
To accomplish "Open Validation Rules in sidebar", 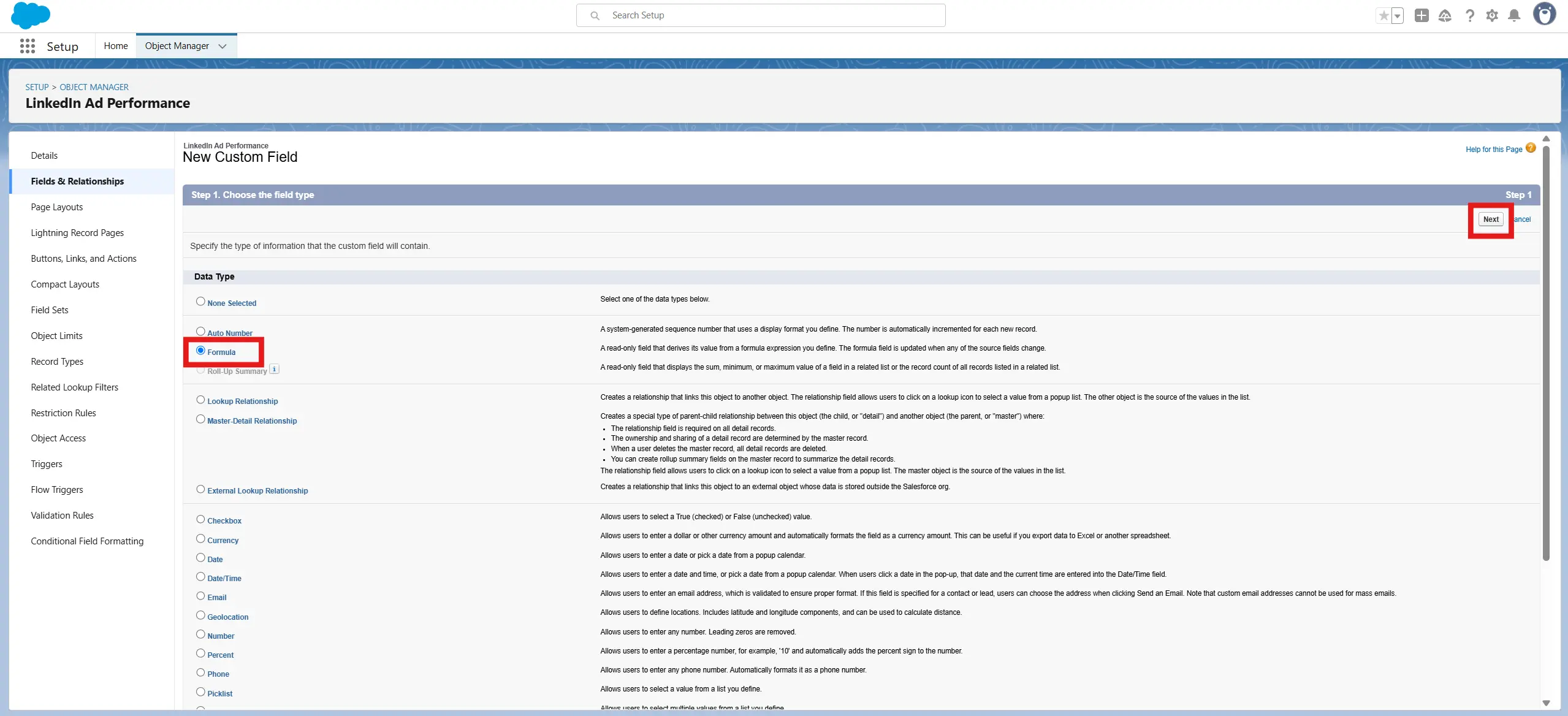I will pos(62,516).
